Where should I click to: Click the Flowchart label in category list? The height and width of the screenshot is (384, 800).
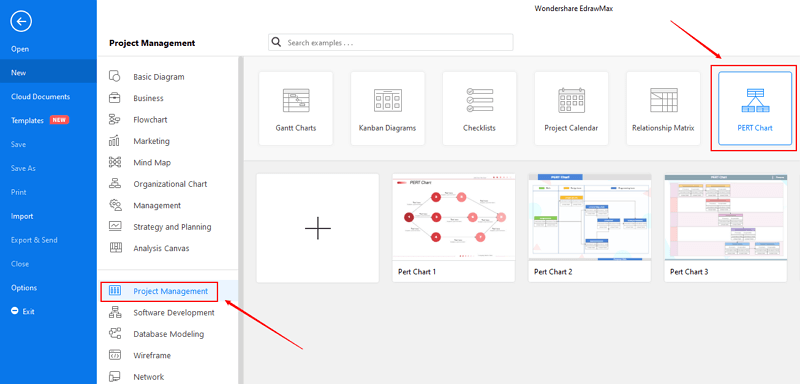tap(151, 119)
